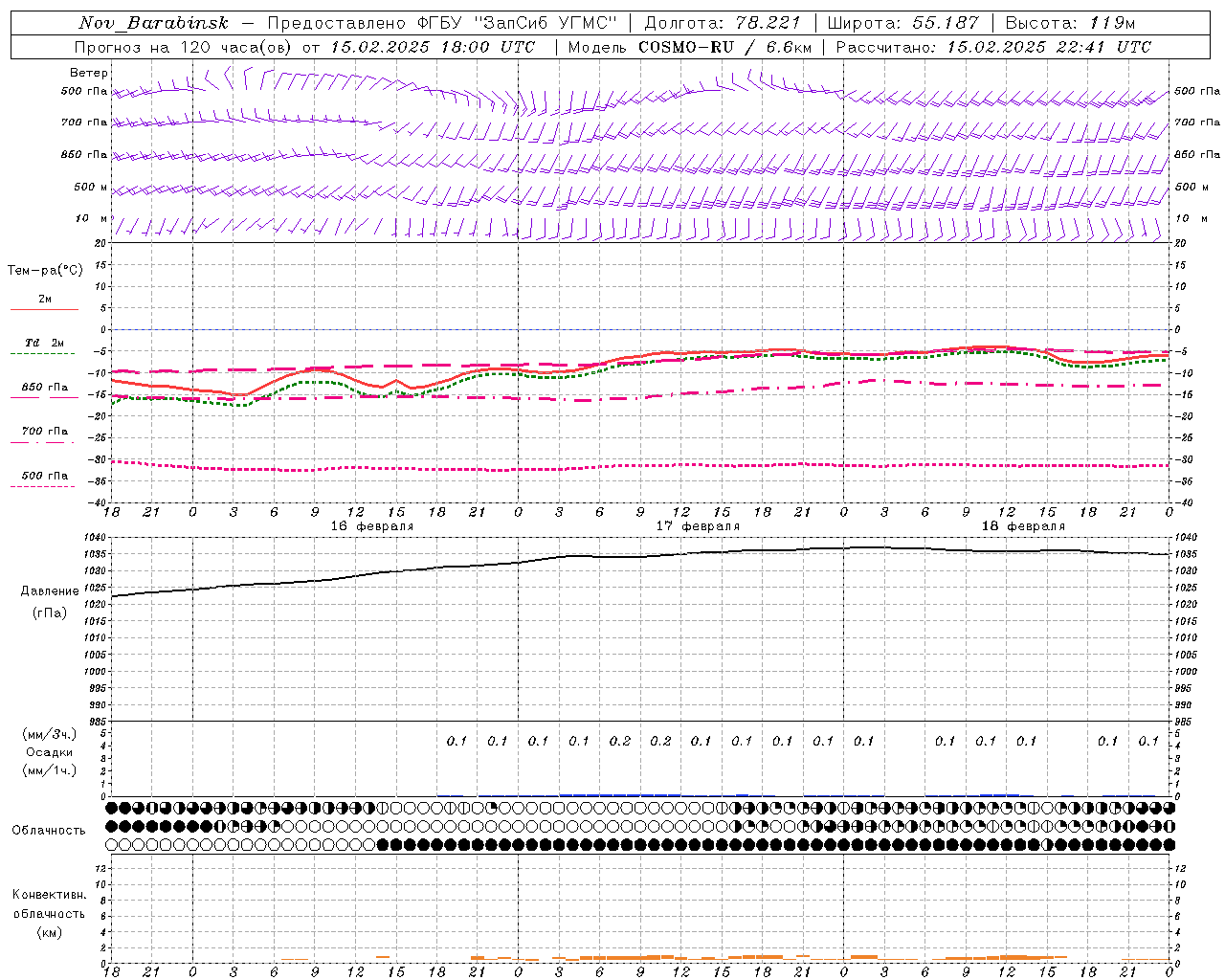The width and height of the screenshot is (1225, 980).
Task: Click the longitude value 78.221
Action: click(768, 23)
